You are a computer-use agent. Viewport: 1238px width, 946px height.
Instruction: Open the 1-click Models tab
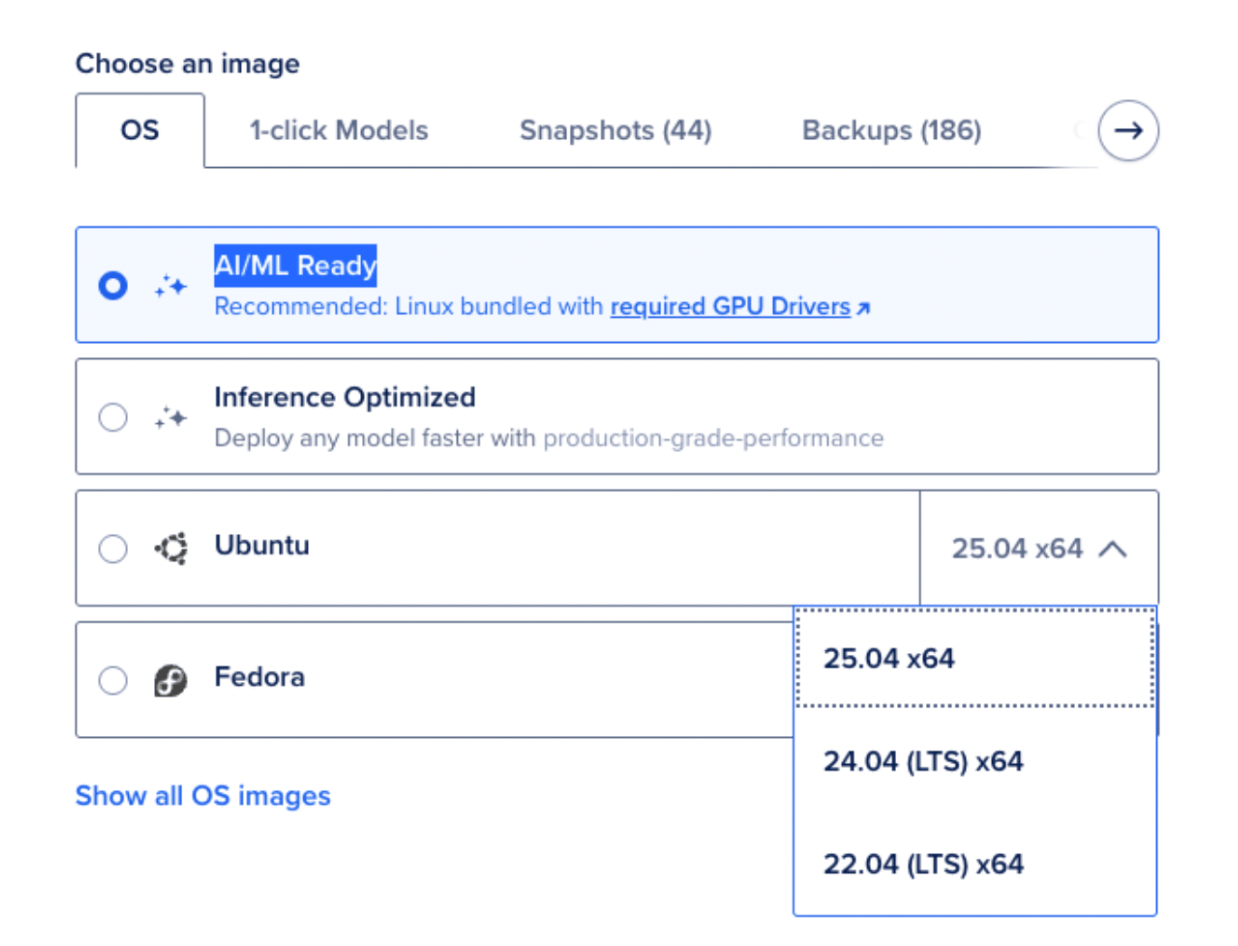(x=339, y=130)
